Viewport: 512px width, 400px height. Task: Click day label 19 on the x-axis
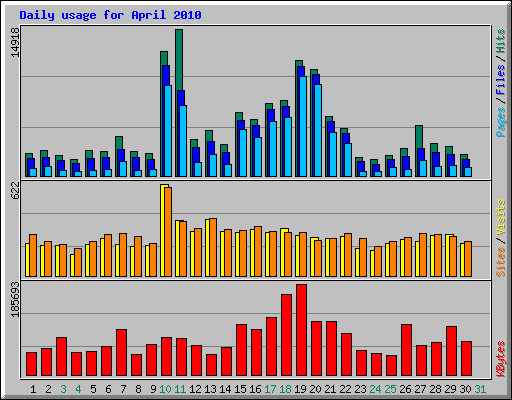(300, 389)
